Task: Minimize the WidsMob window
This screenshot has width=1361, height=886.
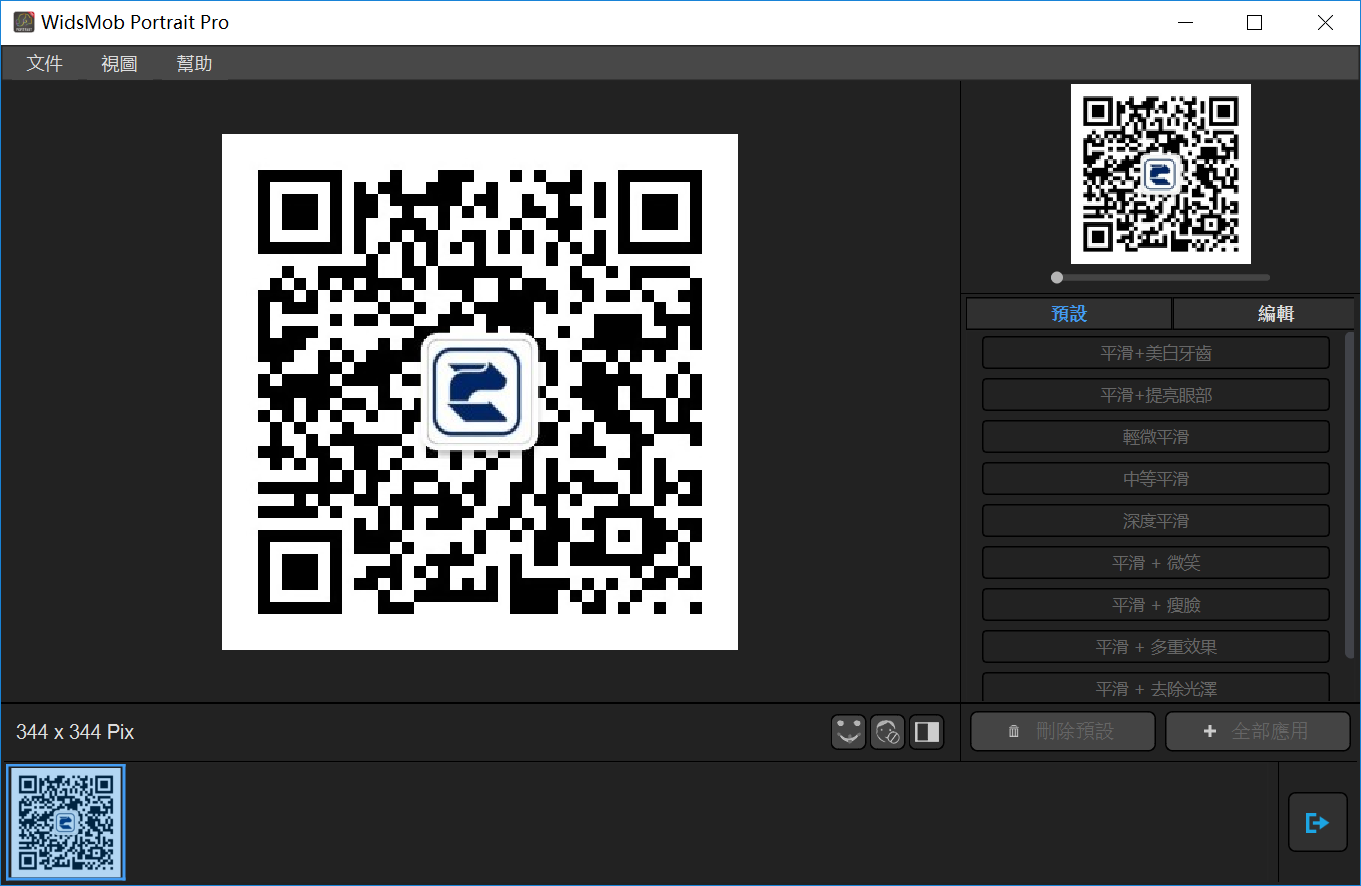Action: coord(1185,22)
